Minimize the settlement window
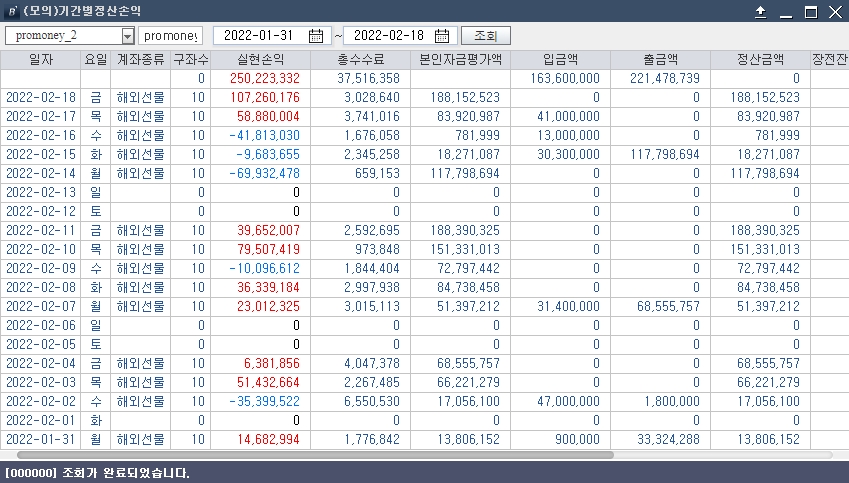 click(785, 12)
